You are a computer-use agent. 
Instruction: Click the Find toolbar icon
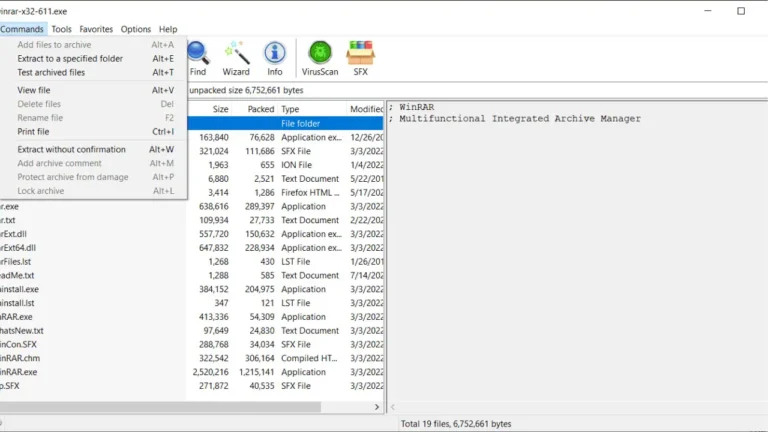coord(198,58)
